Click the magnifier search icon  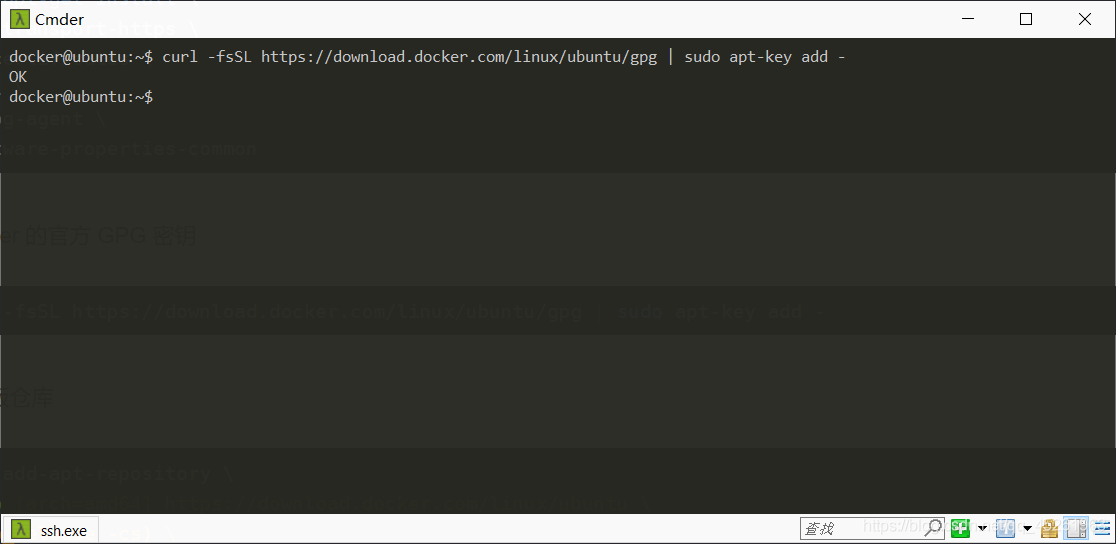(933, 528)
